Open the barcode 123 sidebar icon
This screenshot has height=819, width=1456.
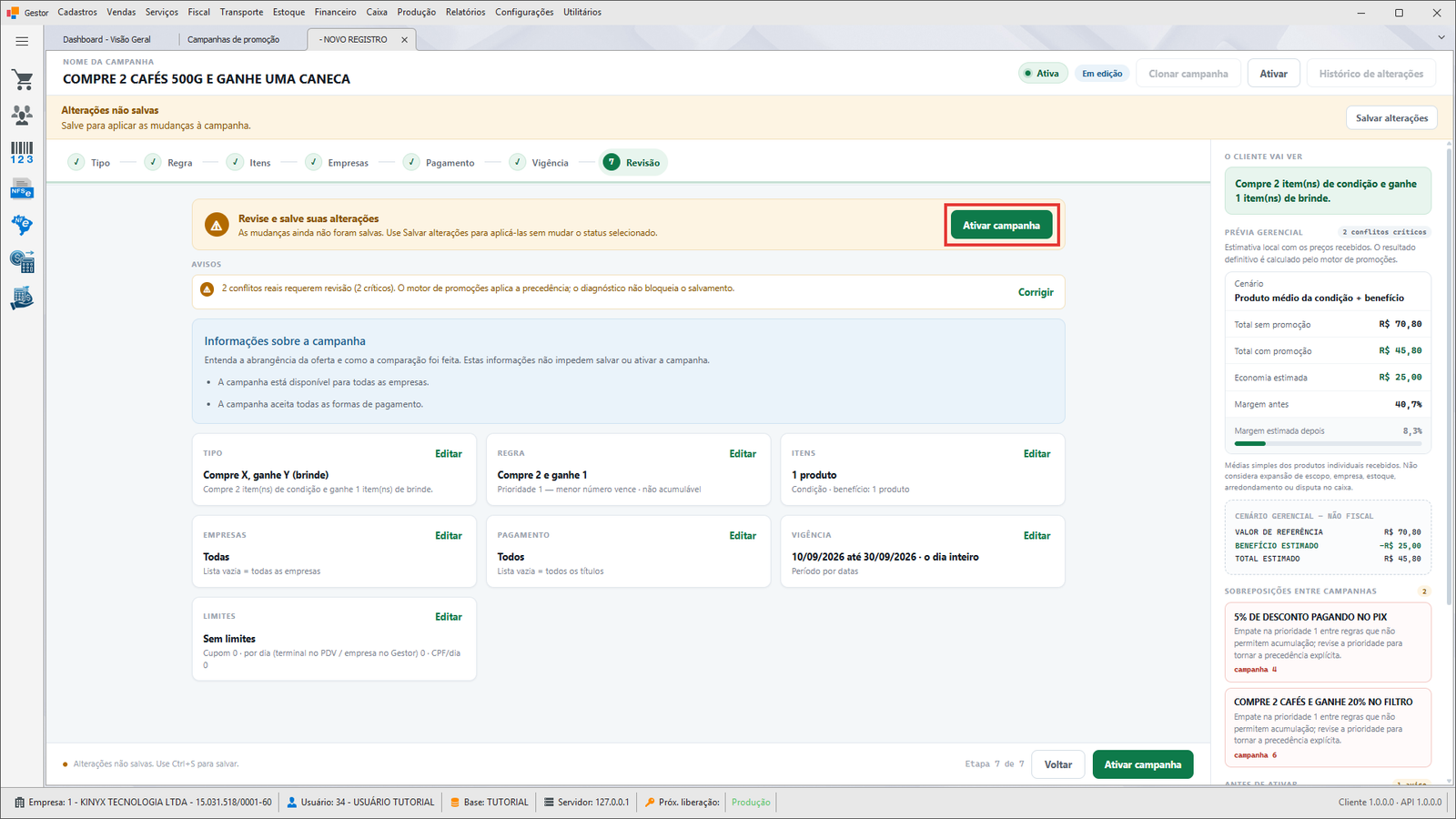tap(22, 153)
